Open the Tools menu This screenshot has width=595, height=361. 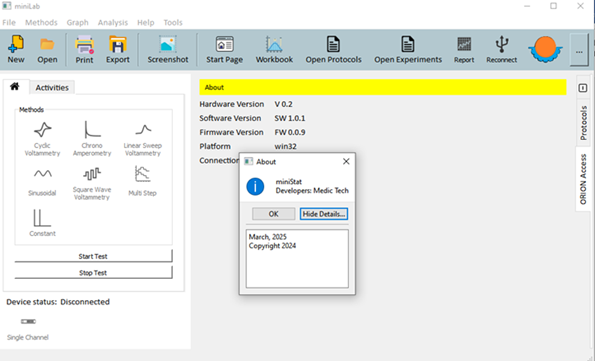[173, 22]
